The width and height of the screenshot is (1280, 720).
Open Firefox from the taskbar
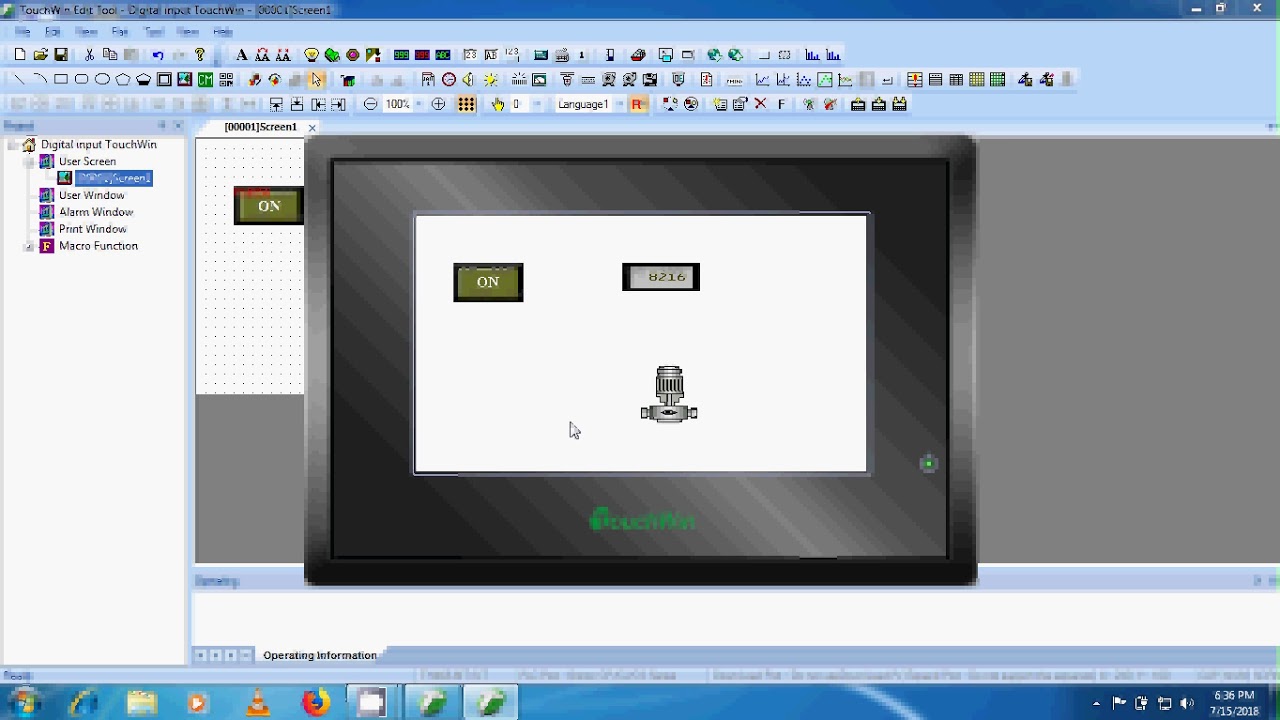316,703
